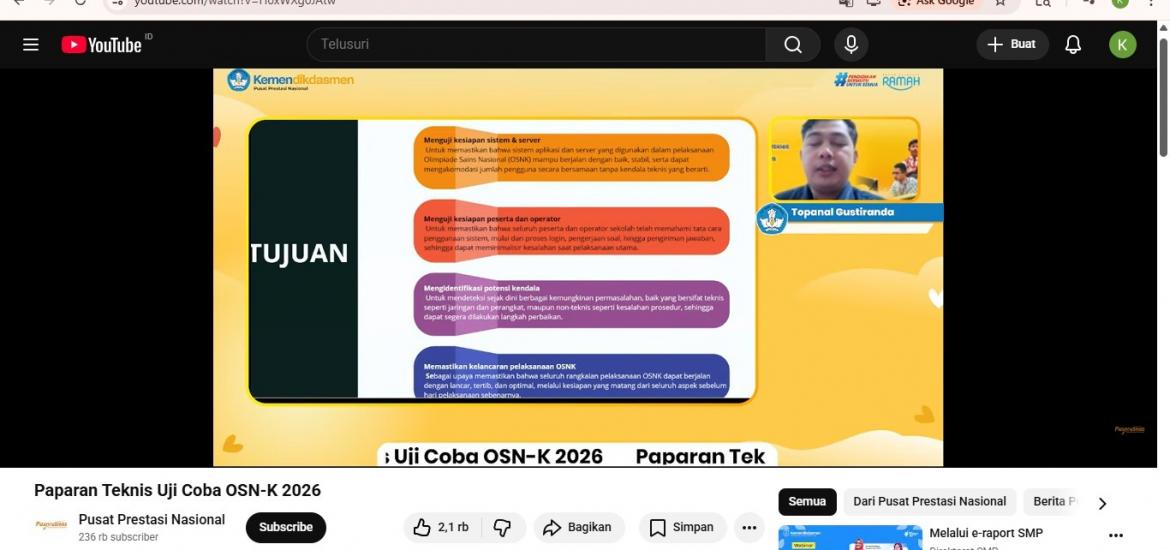Open the notifications bell
The width and height of the screenshot is (1170, 550).
click(x=1073, y=45)
